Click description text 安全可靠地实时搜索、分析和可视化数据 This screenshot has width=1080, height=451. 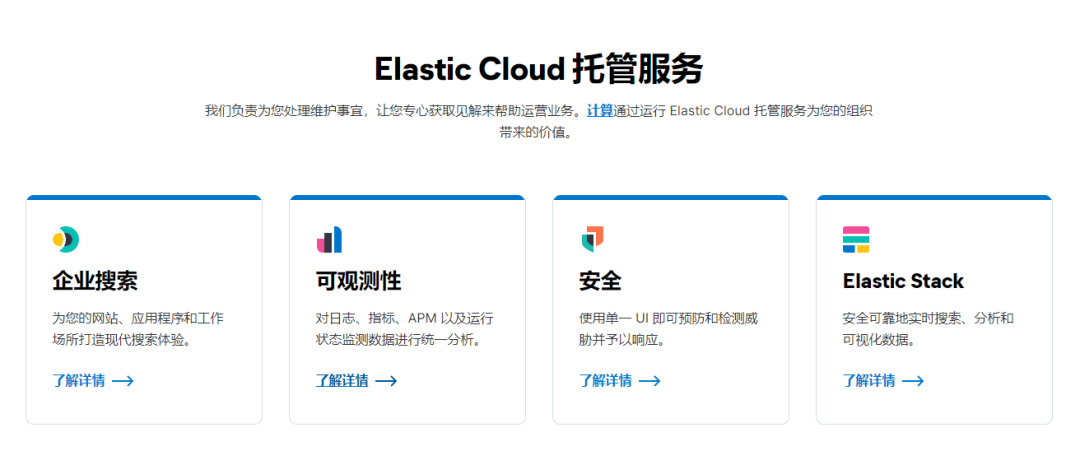point(928,329)
